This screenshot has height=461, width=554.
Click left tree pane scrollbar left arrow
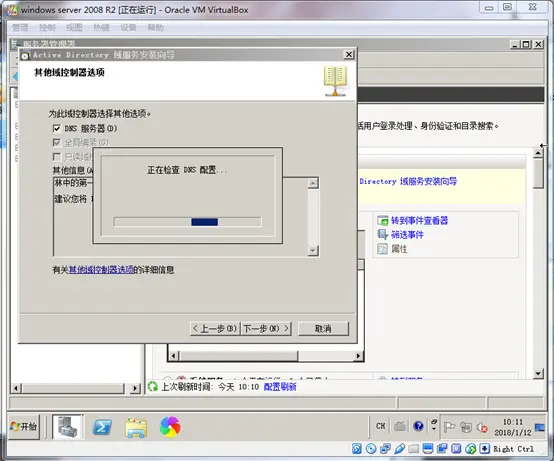(16, 389)
